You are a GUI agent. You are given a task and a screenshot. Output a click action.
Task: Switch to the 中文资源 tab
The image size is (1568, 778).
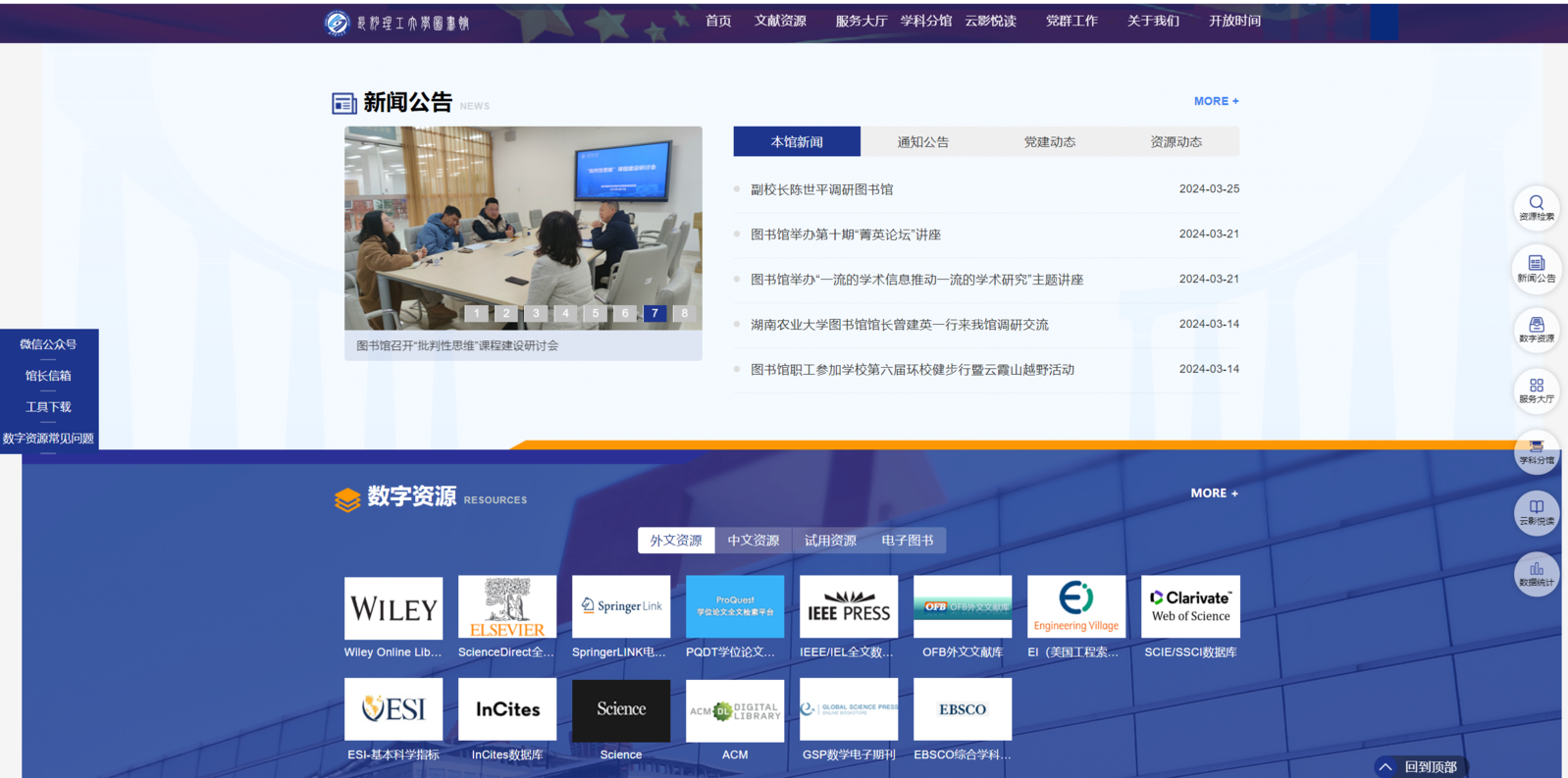click(754, 541)
